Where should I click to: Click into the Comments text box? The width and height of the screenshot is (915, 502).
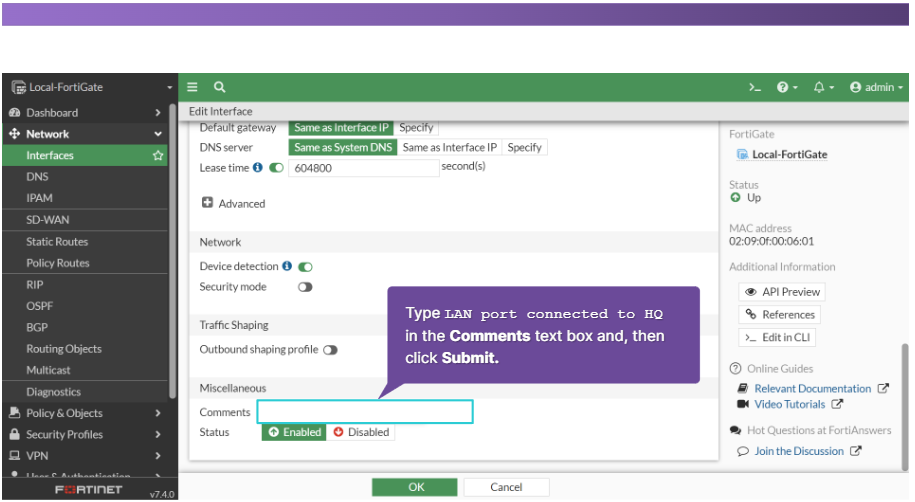coord(365,412)
